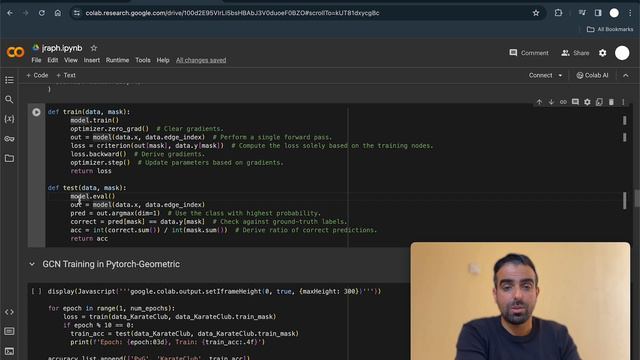The image size is (640, 360).
Task: Click the Colab logo
Action: [x=16, y=52]
